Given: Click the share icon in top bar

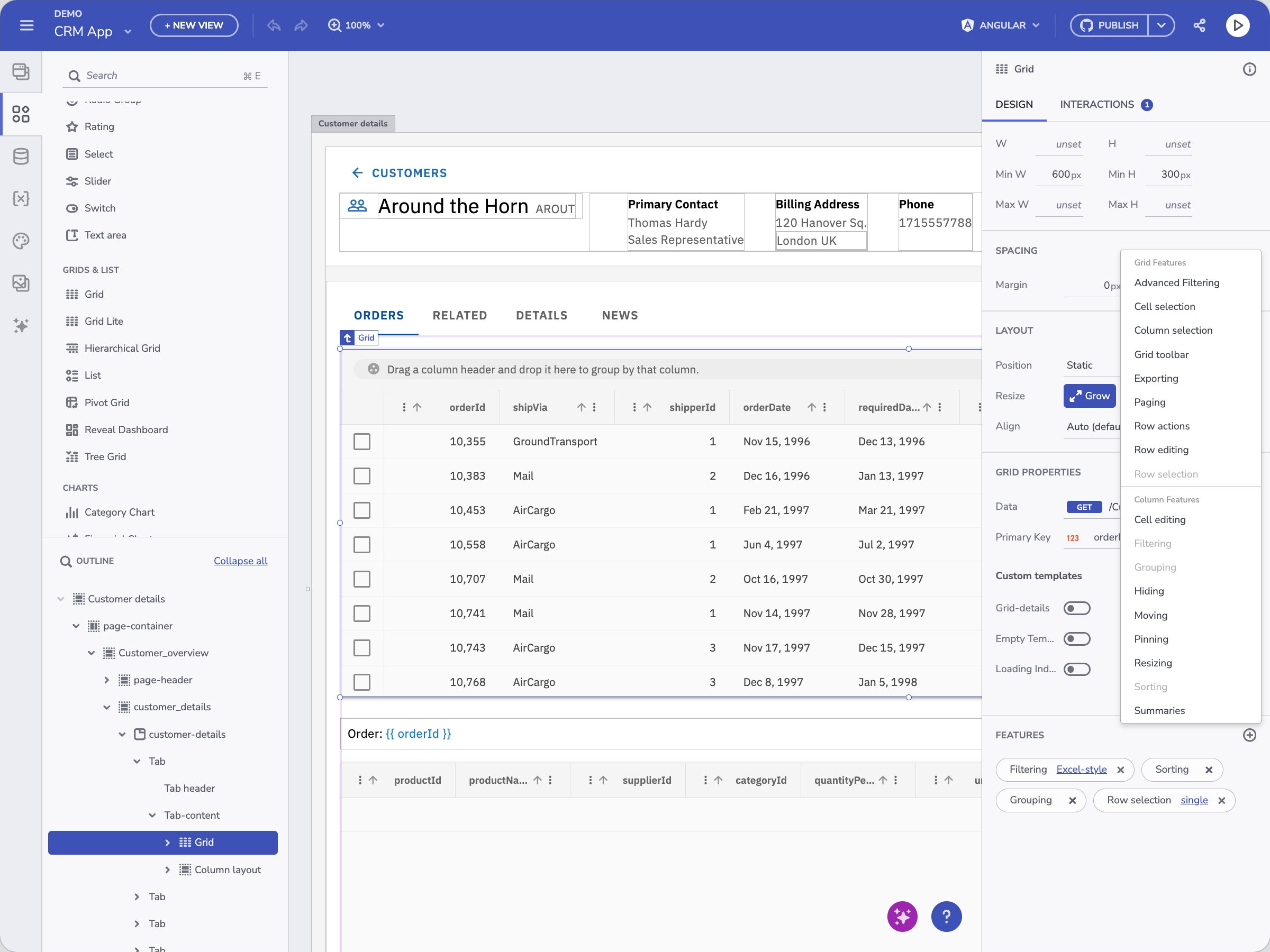Looking at the screenshot, I should click(1200, 25).
